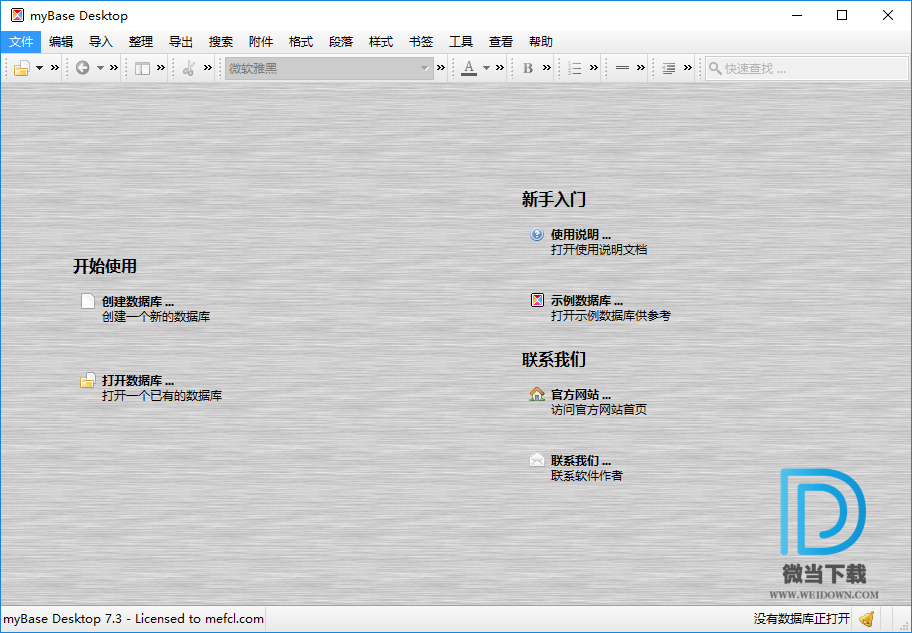912x633 pixels.
Task: Open dropdown arrow next to folder icon
Action: tap(40, 68)
